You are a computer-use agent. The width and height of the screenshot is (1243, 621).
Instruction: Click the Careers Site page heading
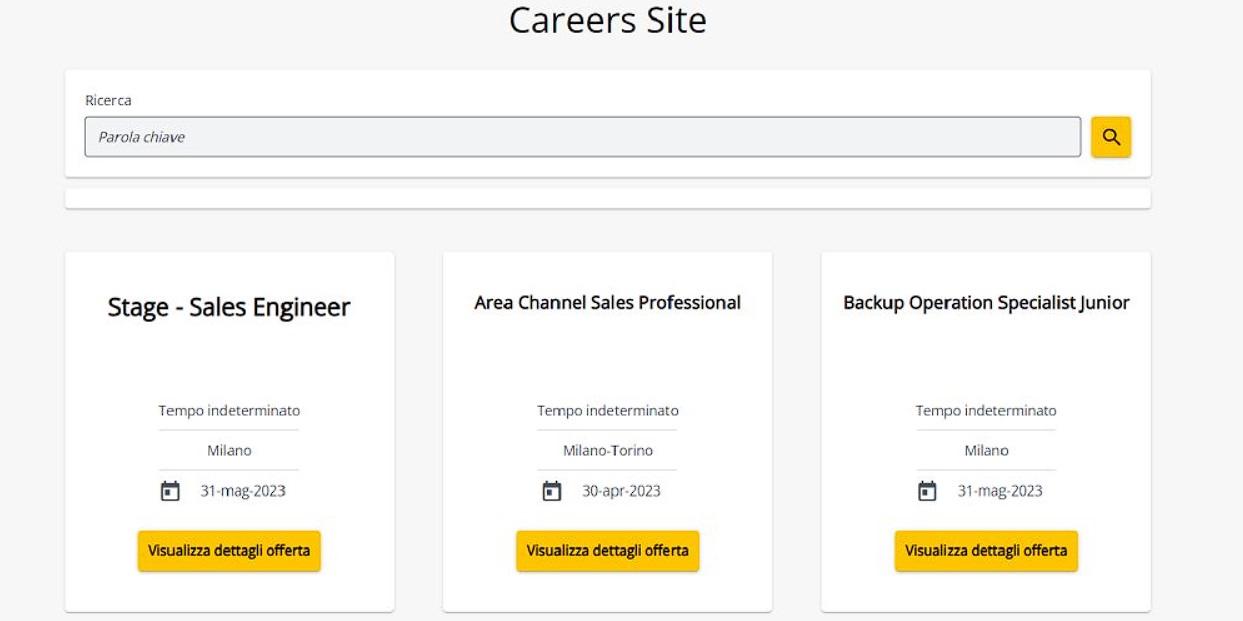click(x=607, y=20)
